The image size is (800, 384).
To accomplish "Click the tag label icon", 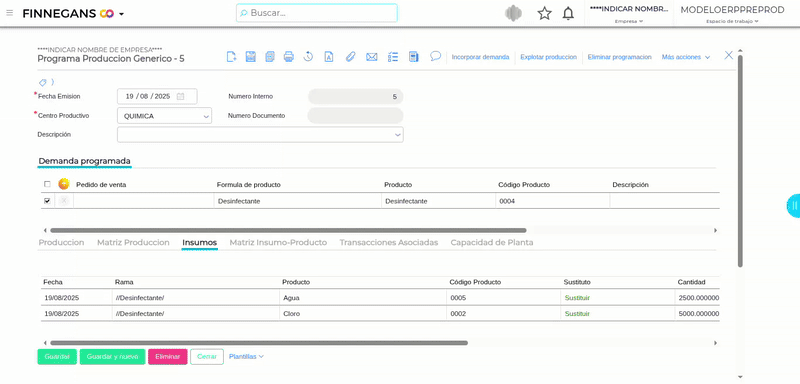I will point(43,82).
